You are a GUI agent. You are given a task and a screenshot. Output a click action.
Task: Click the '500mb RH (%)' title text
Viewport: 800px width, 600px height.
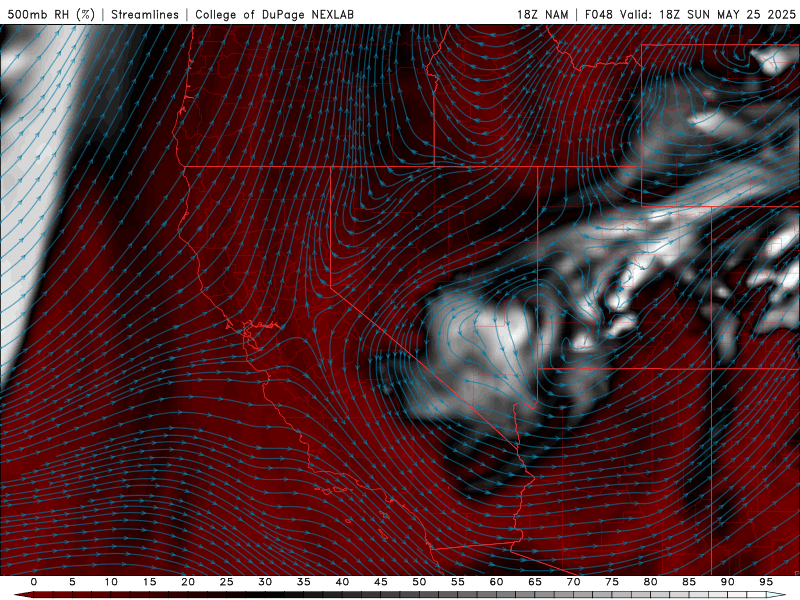pyautogui.click(x=51, y=14)
